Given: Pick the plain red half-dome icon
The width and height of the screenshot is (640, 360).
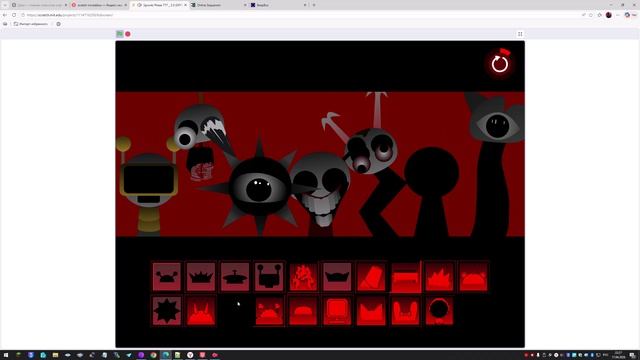Looking at the screenshot, I should tap(303, 311).
